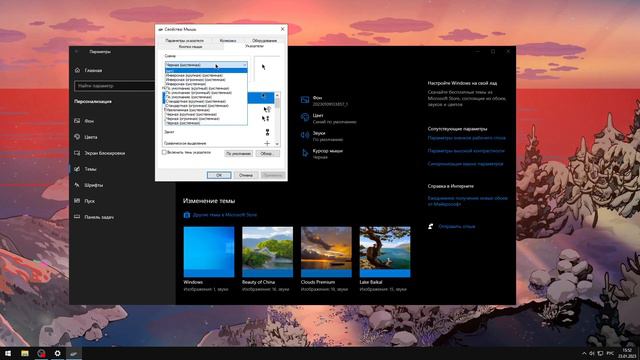Open File Explorer from the taskbar
The image size is (640, 360).
click(25, 353)
